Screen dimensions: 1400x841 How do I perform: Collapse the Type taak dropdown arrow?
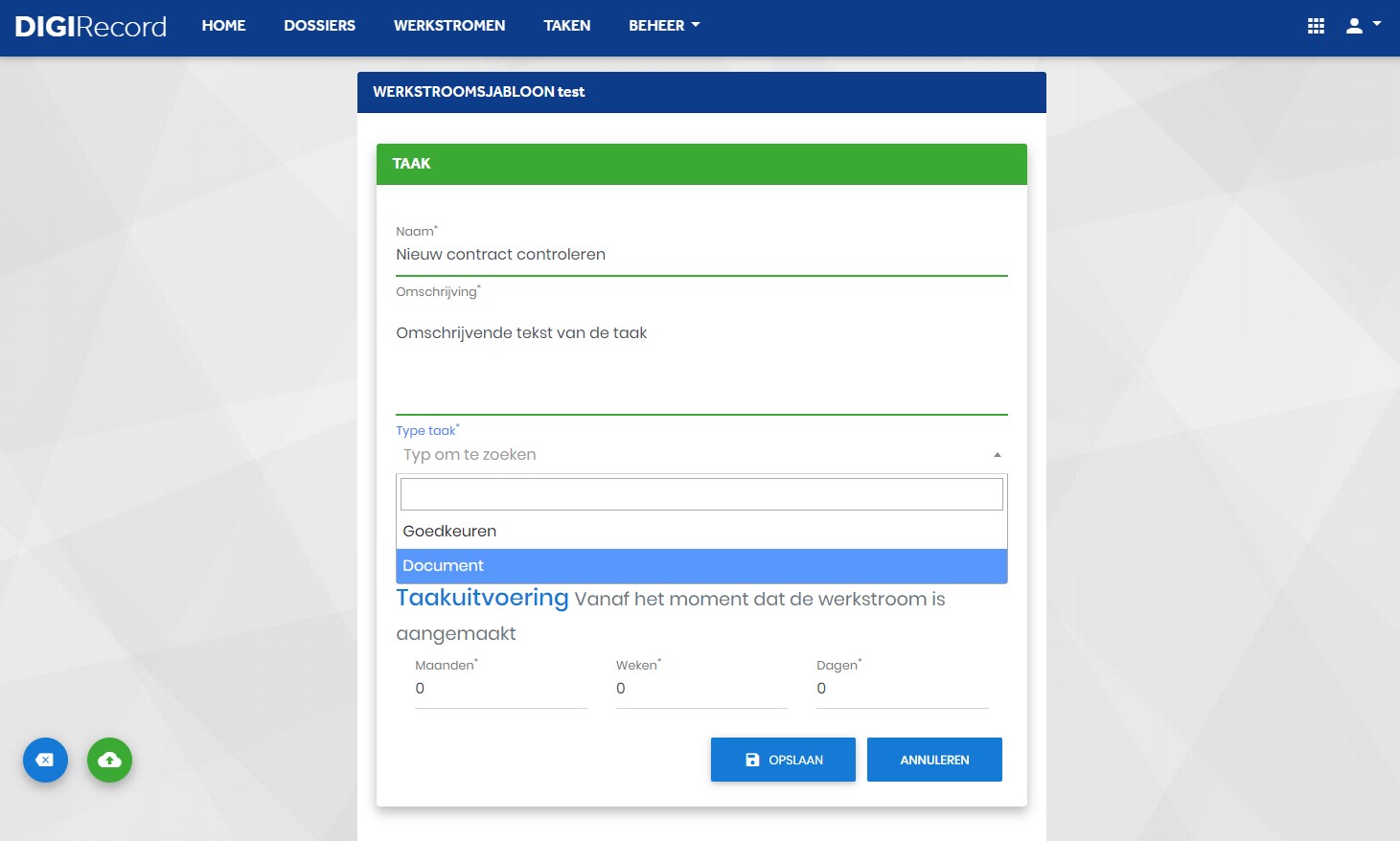[997, 455]
